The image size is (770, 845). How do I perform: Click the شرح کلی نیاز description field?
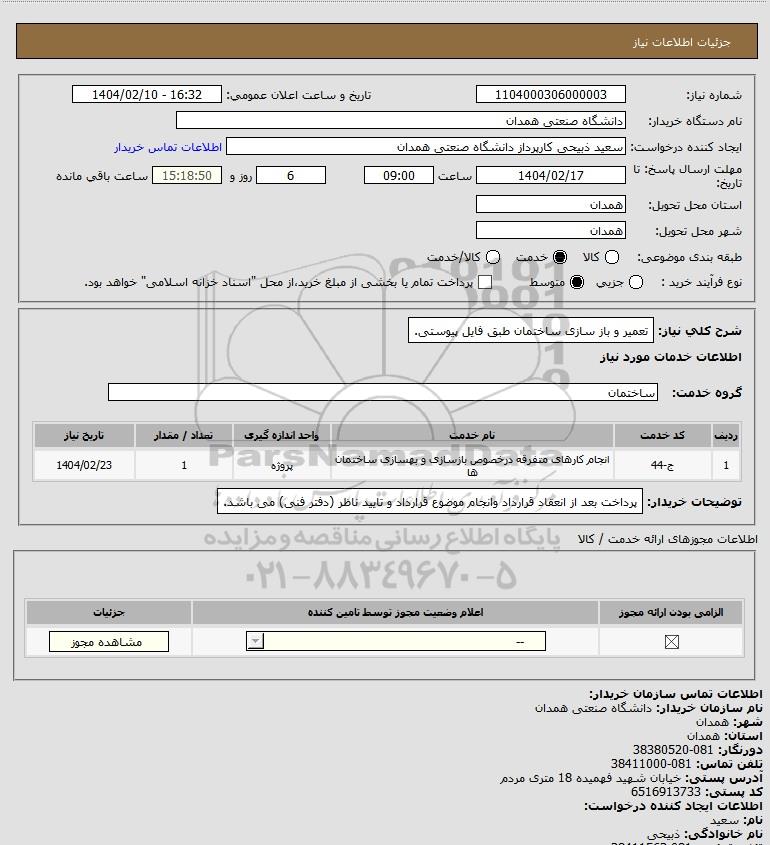pos(531,330)
